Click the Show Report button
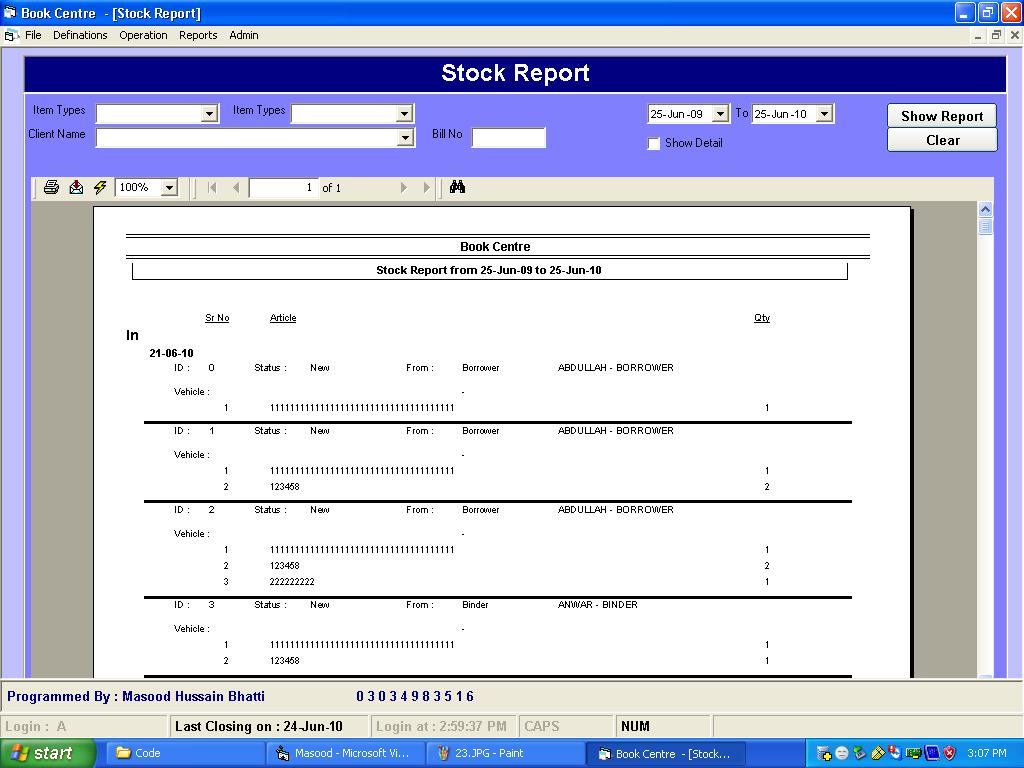1024x768 pixels. 942,116
